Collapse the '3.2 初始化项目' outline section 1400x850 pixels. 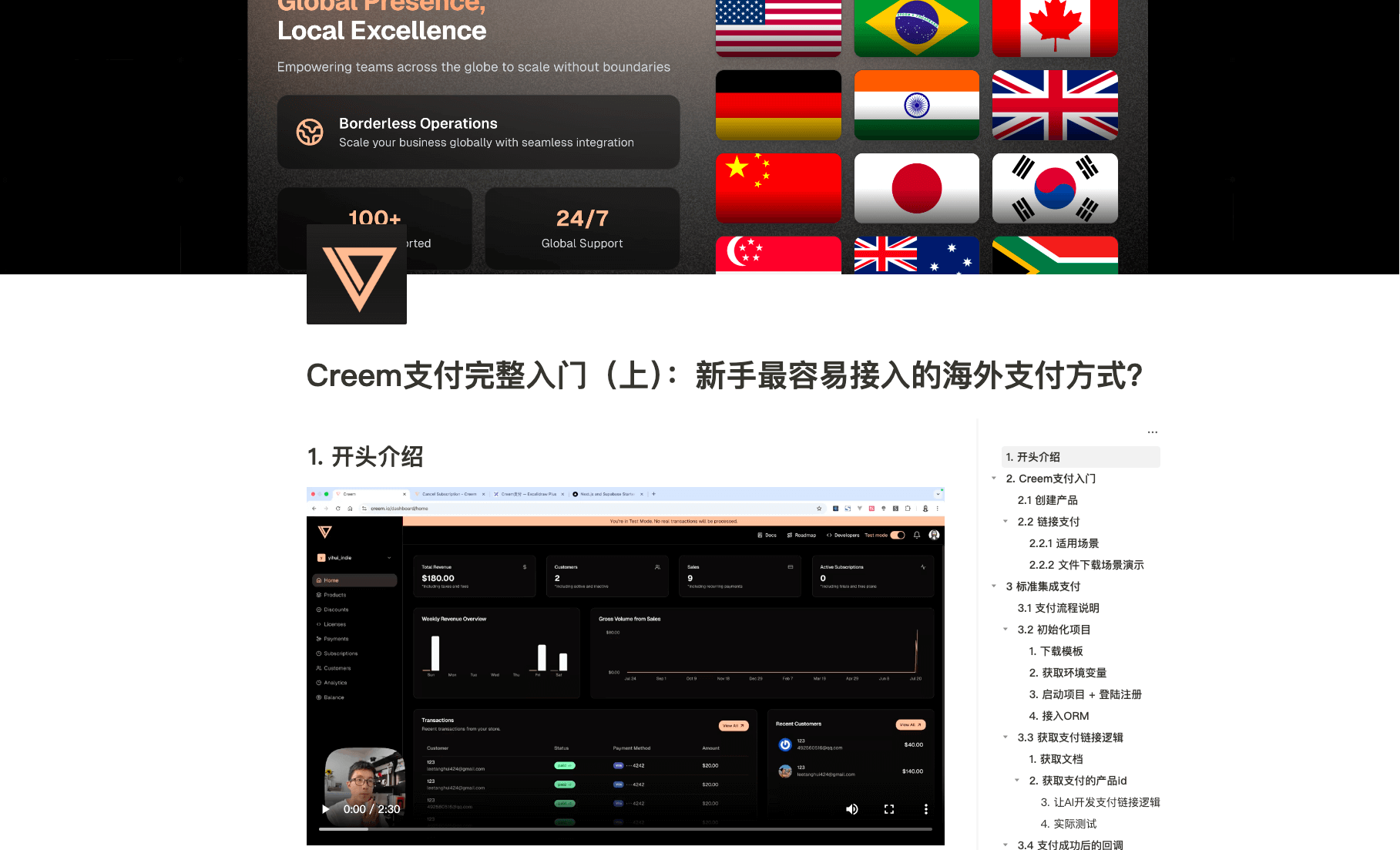pos(1006,630)
